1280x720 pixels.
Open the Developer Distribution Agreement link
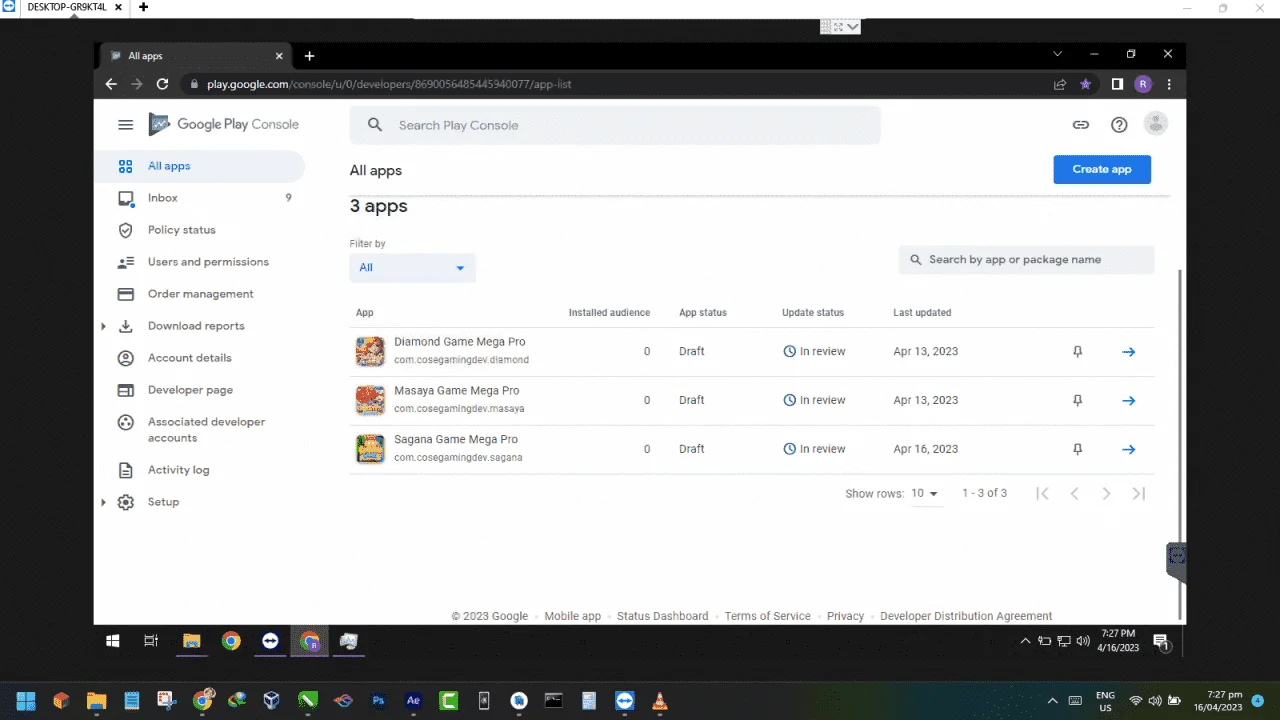(966, 616)
